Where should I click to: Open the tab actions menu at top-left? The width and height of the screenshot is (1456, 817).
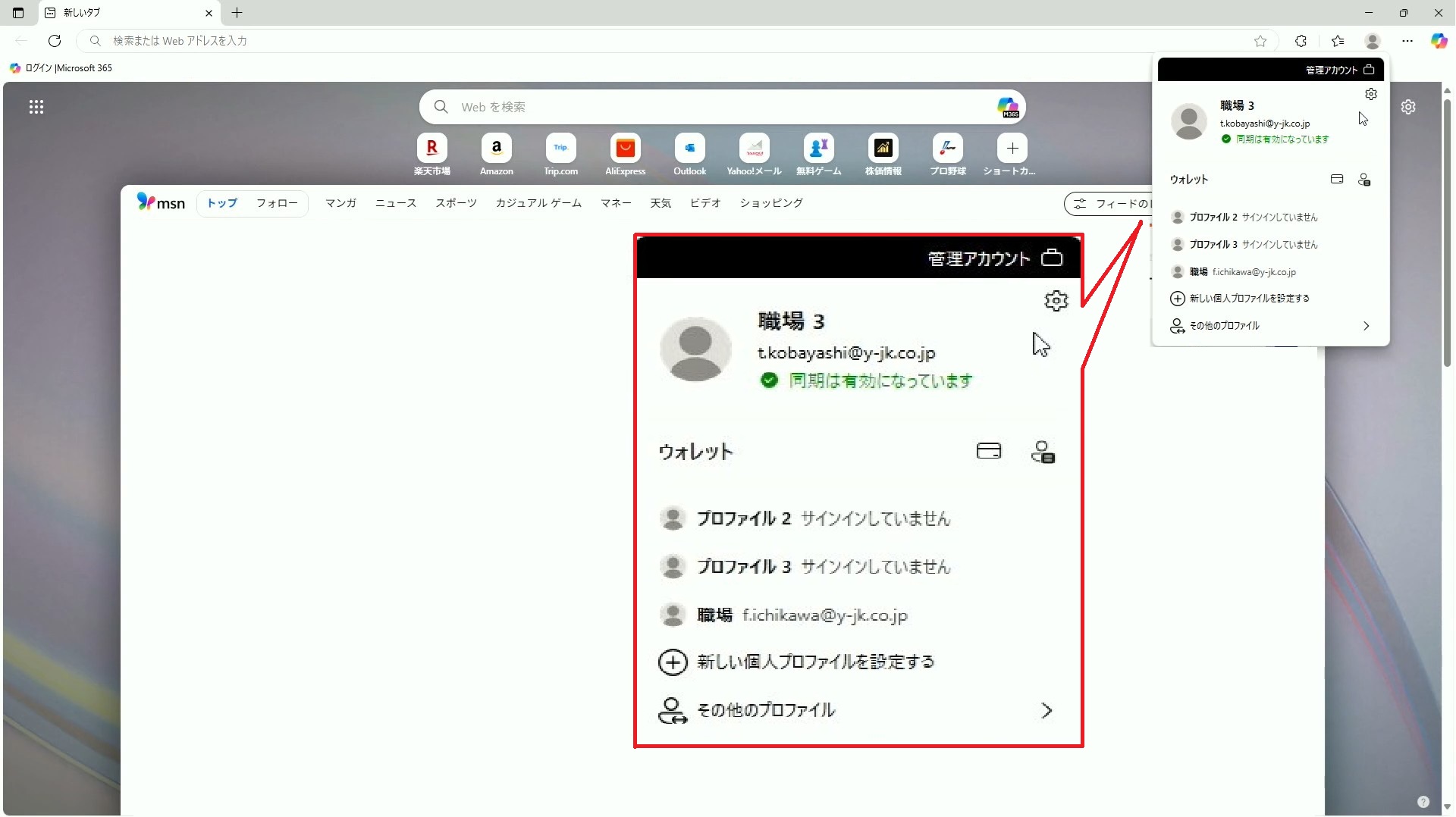pyautogui.click(x=18, y=13)
